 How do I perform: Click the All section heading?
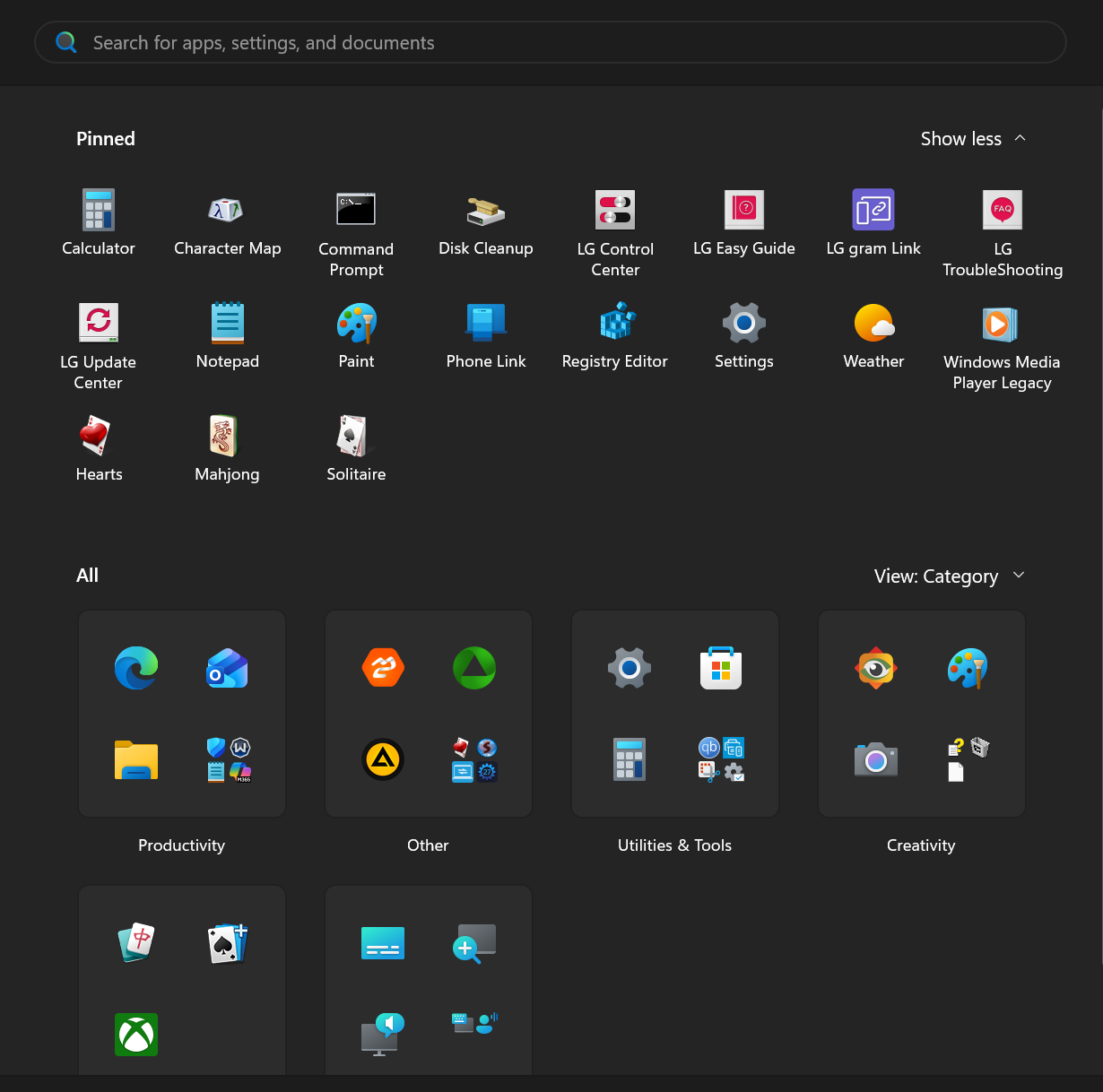(87, 576)
